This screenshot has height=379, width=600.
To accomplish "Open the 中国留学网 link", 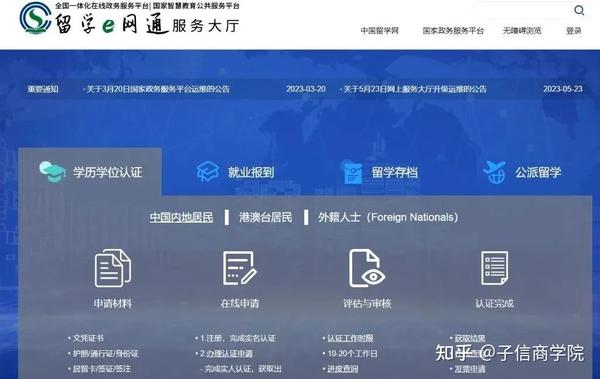I will [380, 31].
